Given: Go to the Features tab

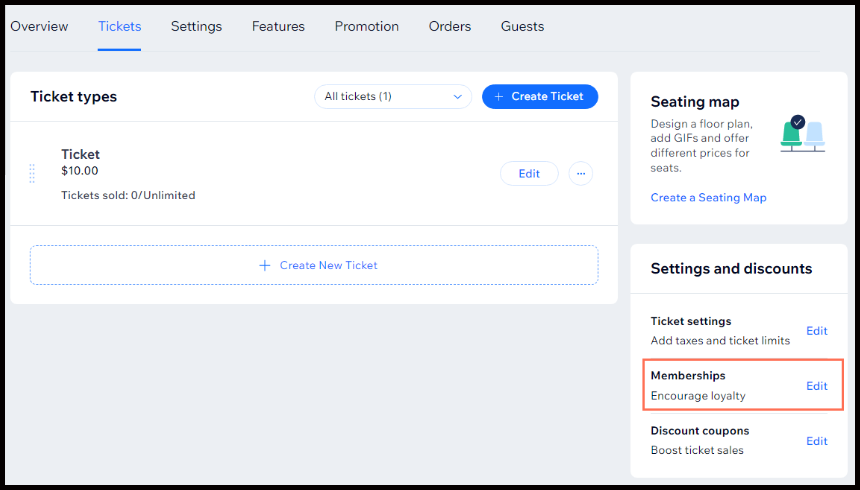Looking at the screenshot, I should (x=278, y=26).
